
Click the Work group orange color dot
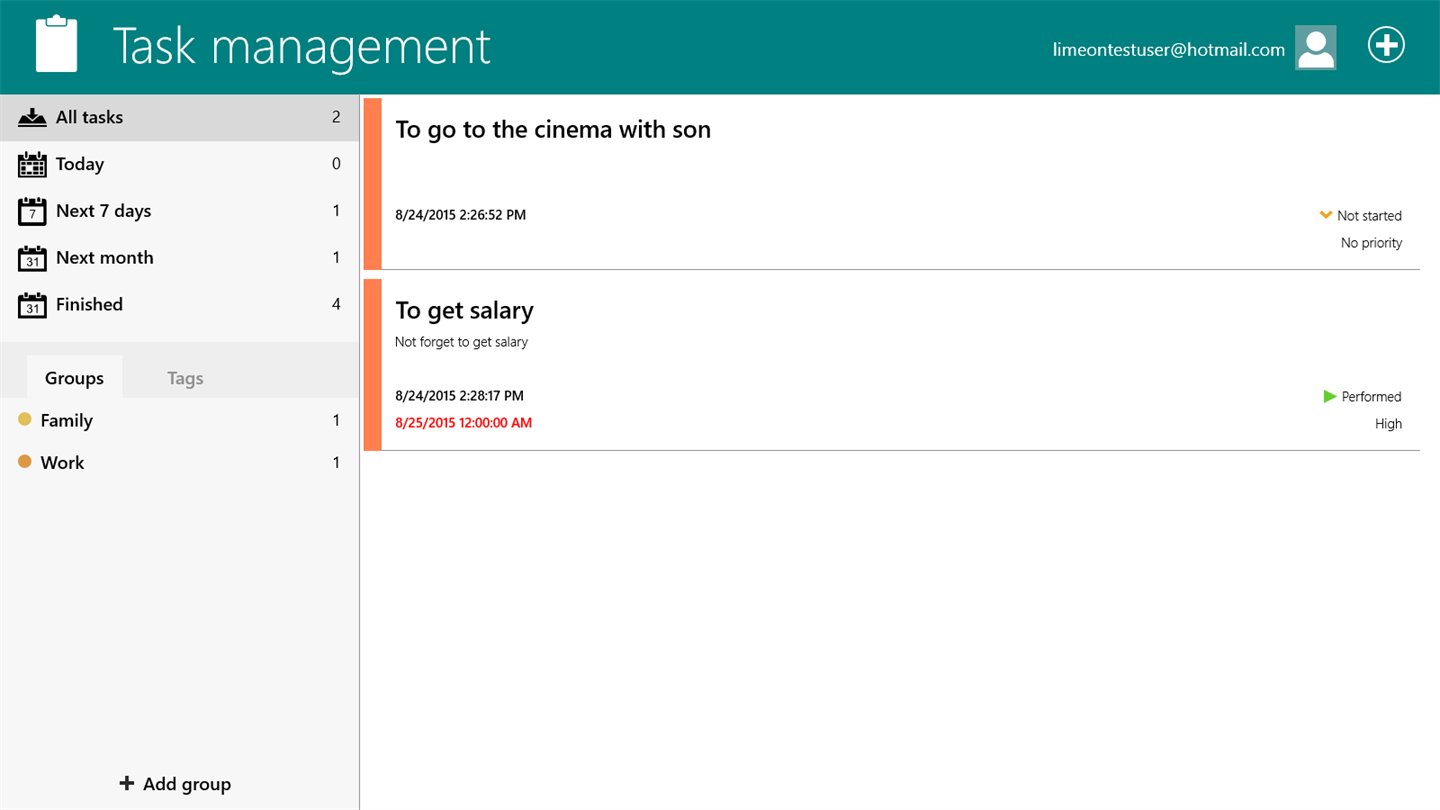click(x=25, y=462)
